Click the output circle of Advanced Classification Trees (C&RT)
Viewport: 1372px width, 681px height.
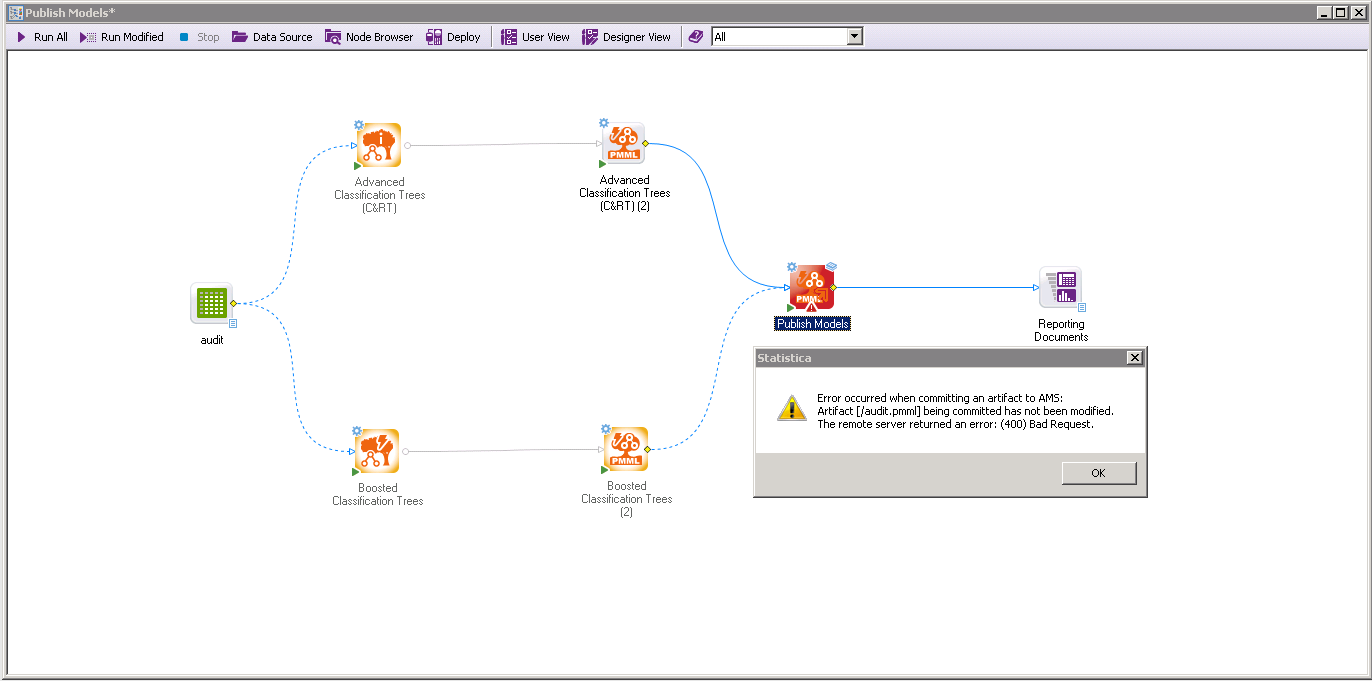[407, 146]
